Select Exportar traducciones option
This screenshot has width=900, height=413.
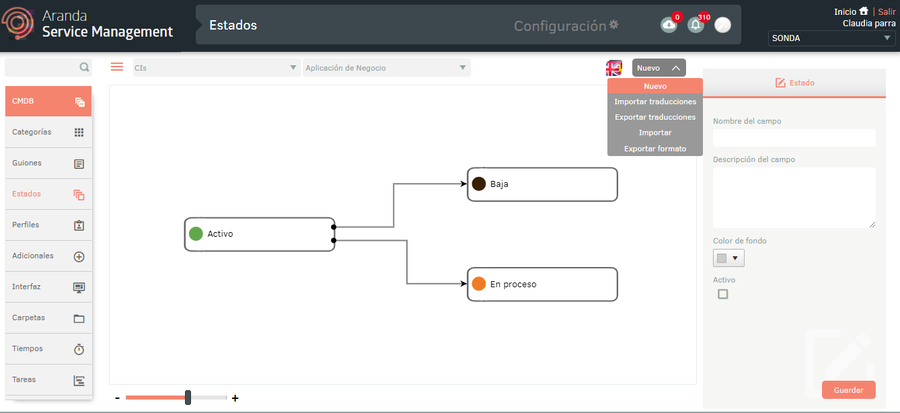point(655,117)
